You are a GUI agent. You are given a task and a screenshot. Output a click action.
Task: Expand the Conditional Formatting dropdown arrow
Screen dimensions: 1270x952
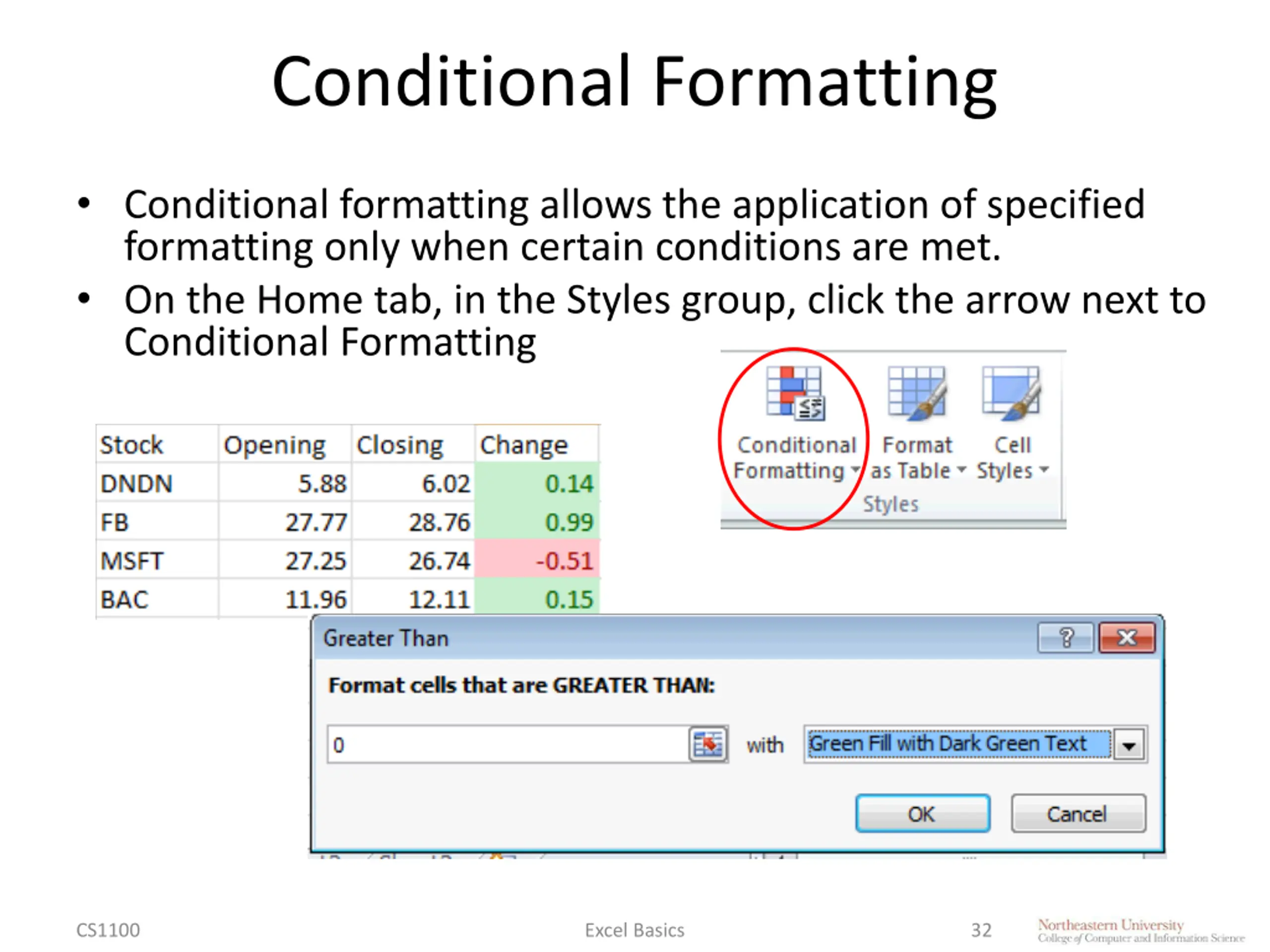tap(855, 470)
